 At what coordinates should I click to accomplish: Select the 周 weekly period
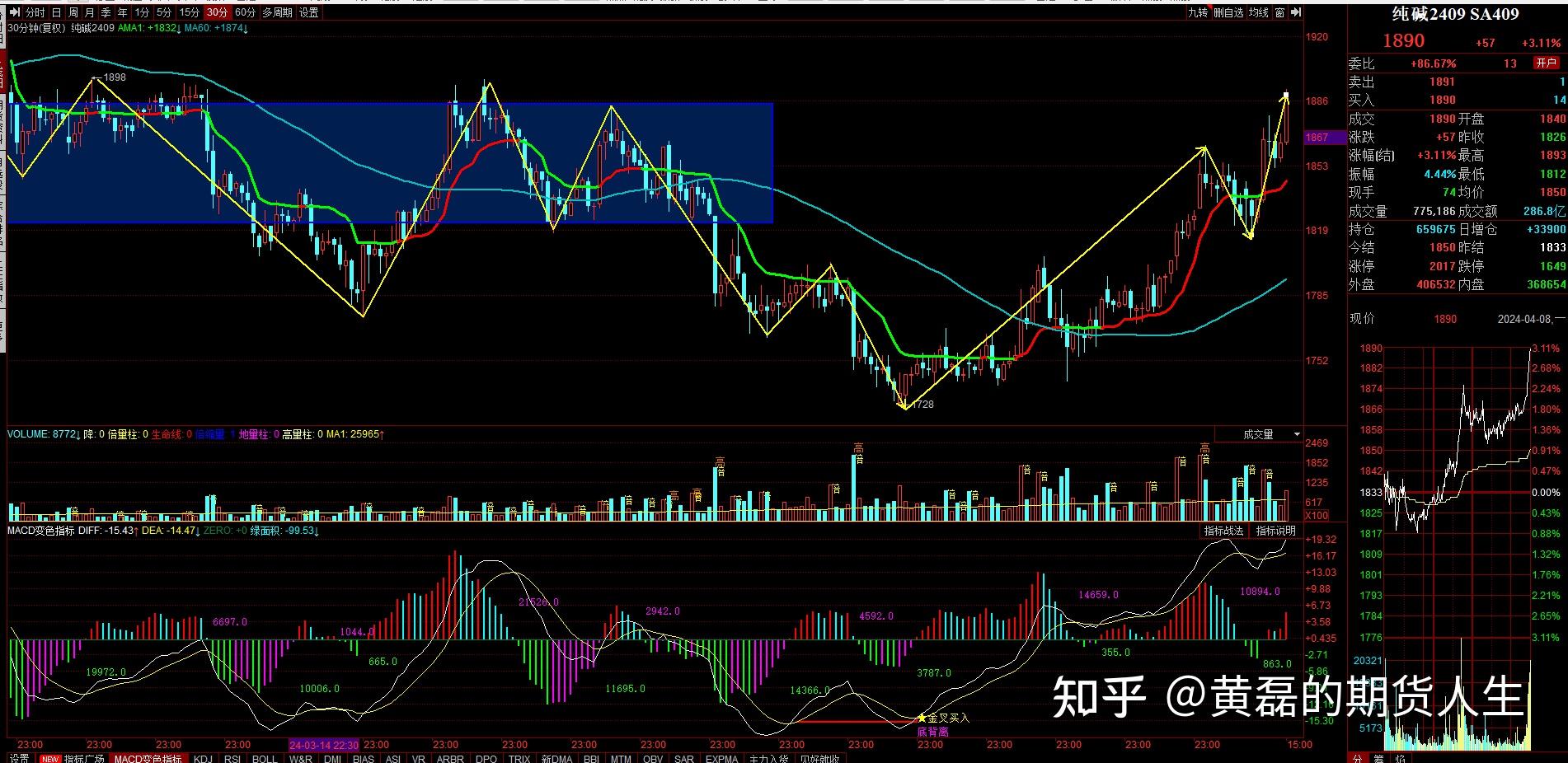(73, 12)
